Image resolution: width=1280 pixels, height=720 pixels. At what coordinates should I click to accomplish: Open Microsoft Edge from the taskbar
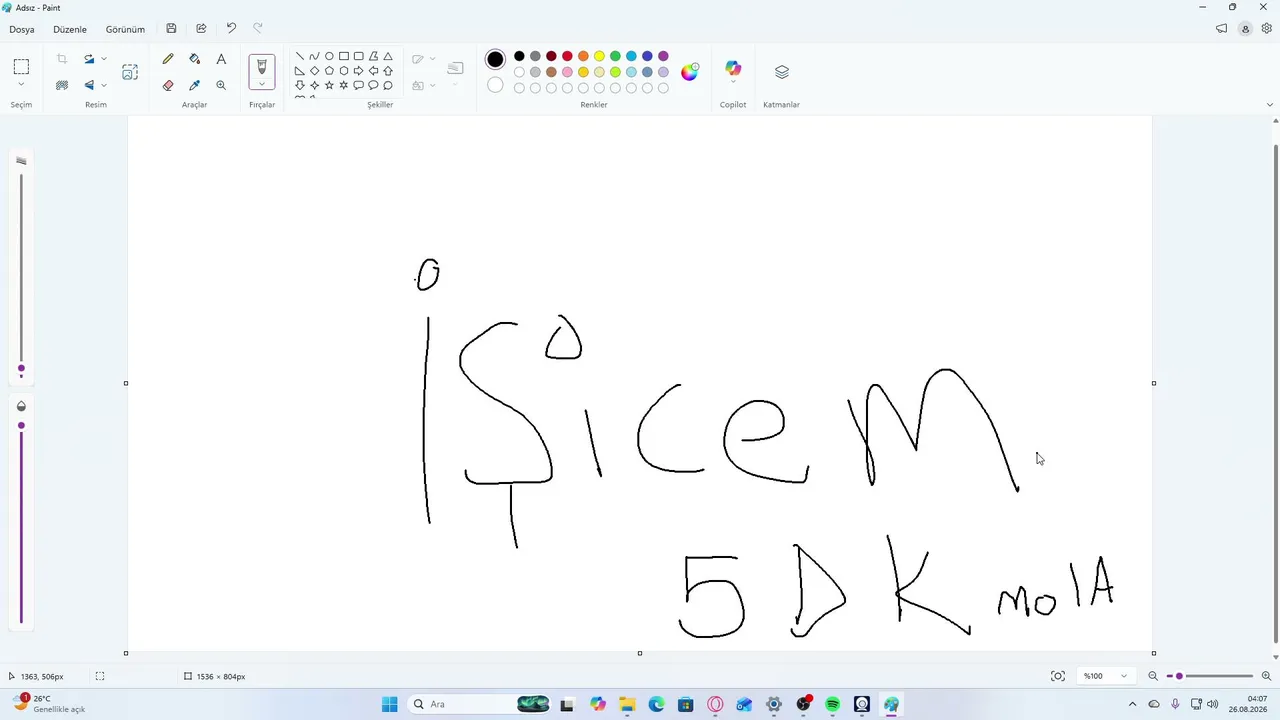[x=656, y=704]
